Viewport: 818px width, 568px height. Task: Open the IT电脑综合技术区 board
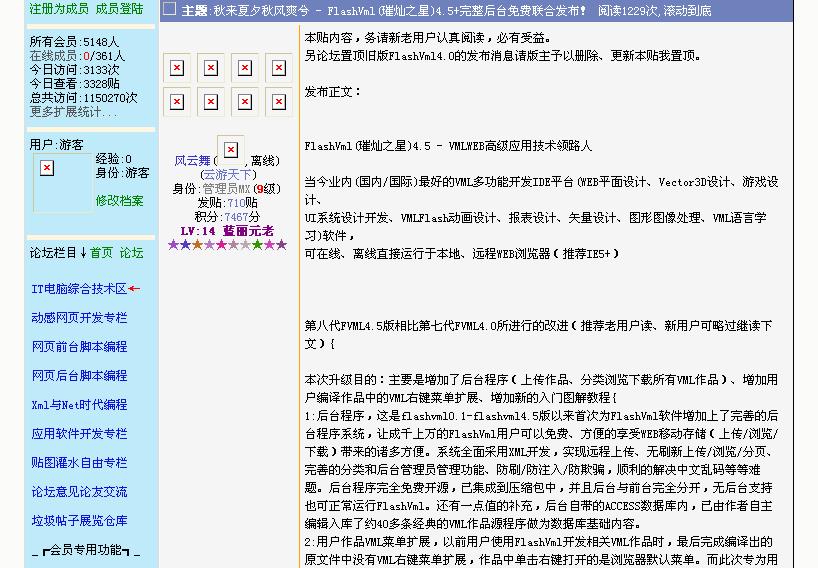[79, 289]
